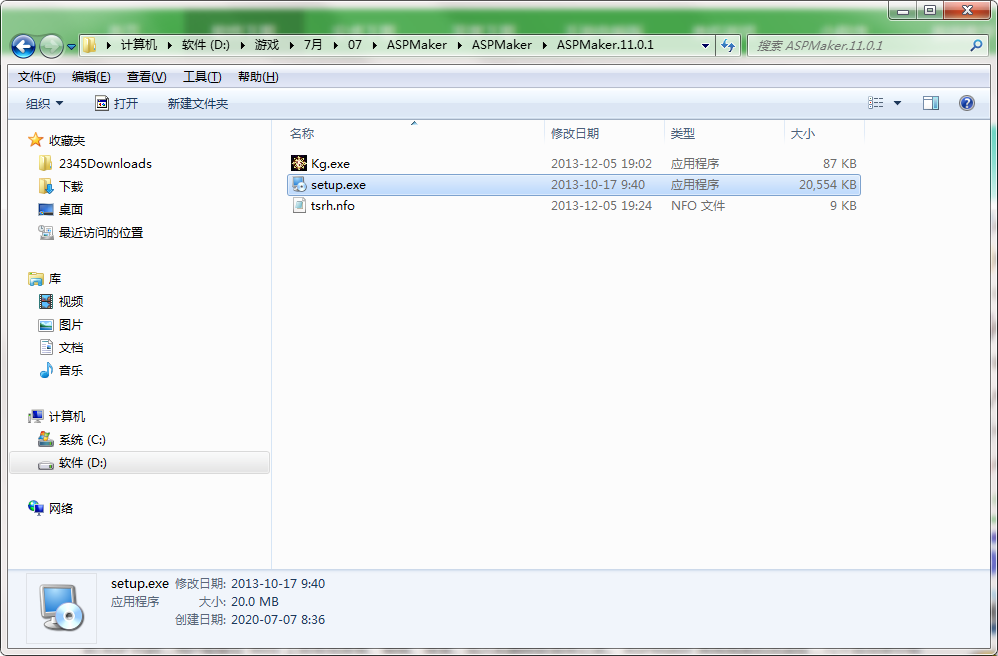998x656 pixels.
Task: Select 收藏夹 in navigation pane
Action: tap(67, 140)
